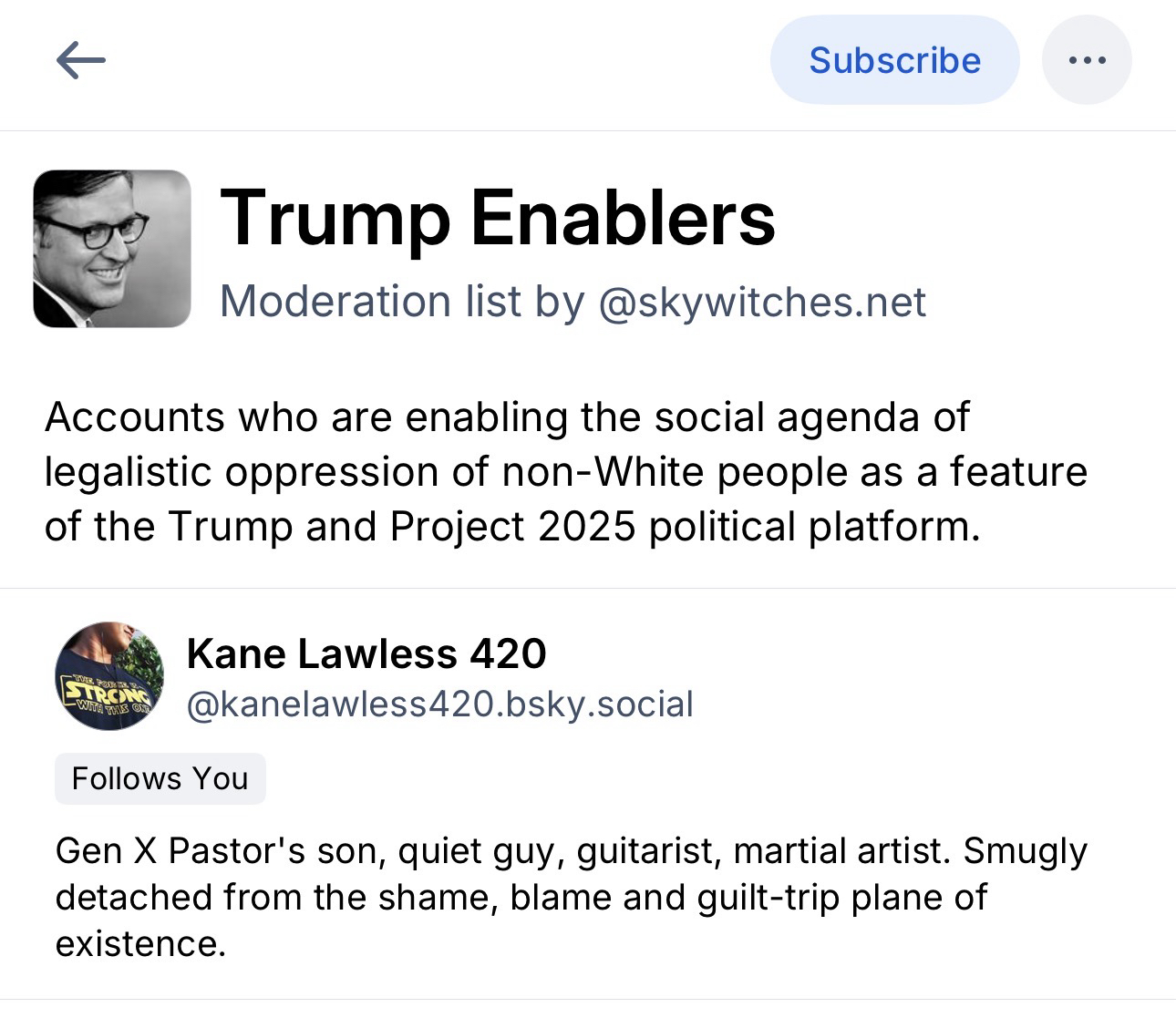Open Kane Lawless 420's profile avatar

pos(109,676)
